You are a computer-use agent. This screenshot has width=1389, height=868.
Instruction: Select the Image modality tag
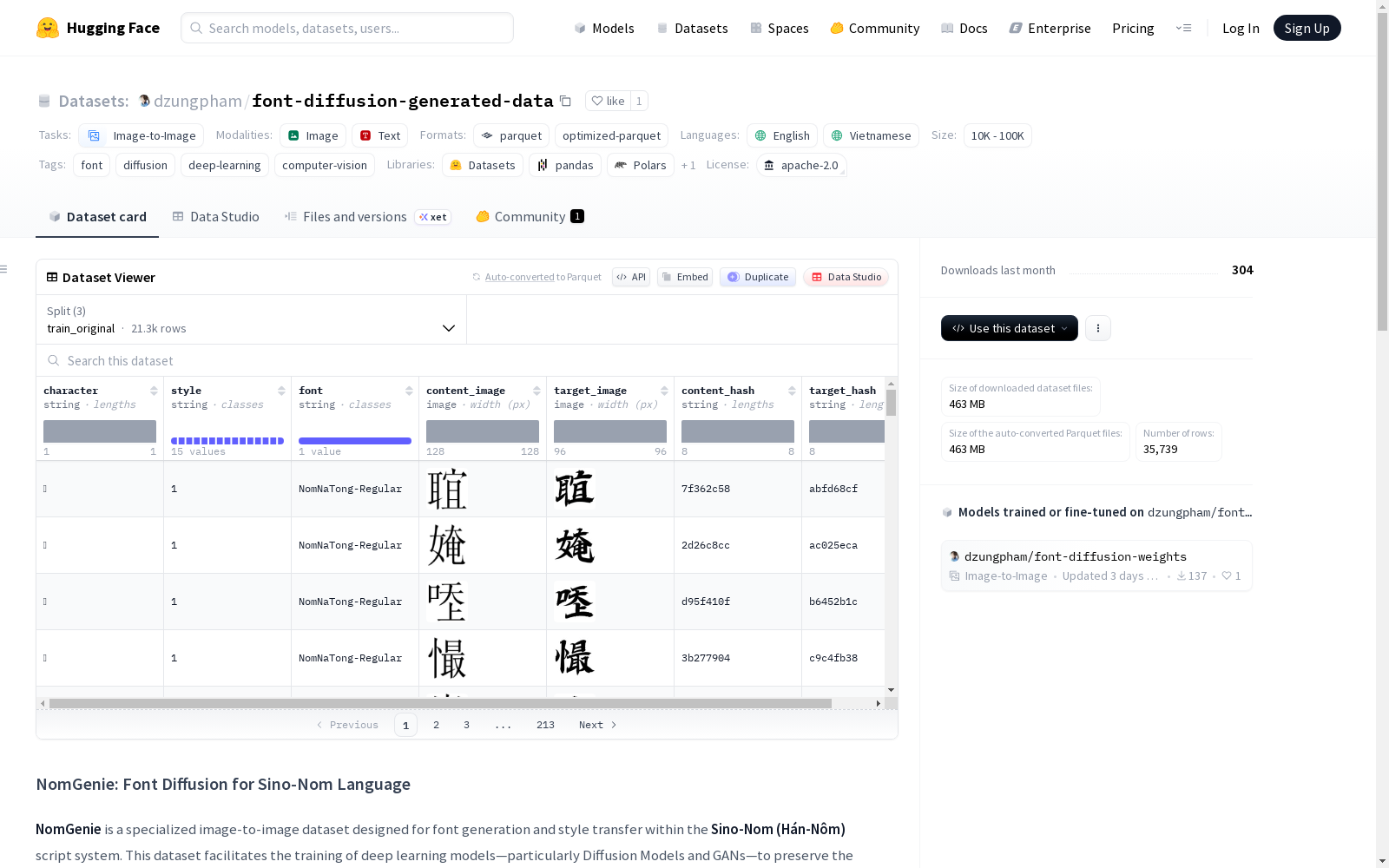point(313,135)
